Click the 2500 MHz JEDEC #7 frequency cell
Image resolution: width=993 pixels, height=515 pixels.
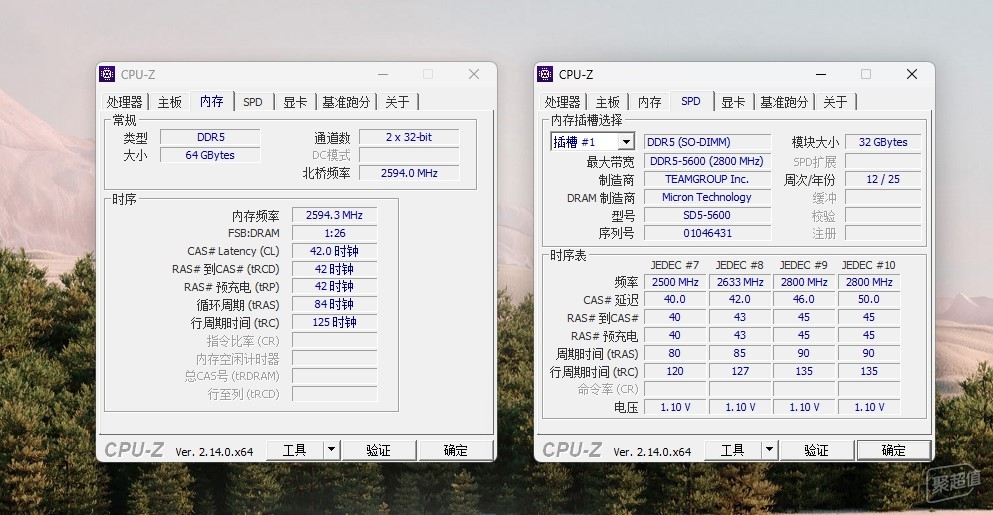675,282
